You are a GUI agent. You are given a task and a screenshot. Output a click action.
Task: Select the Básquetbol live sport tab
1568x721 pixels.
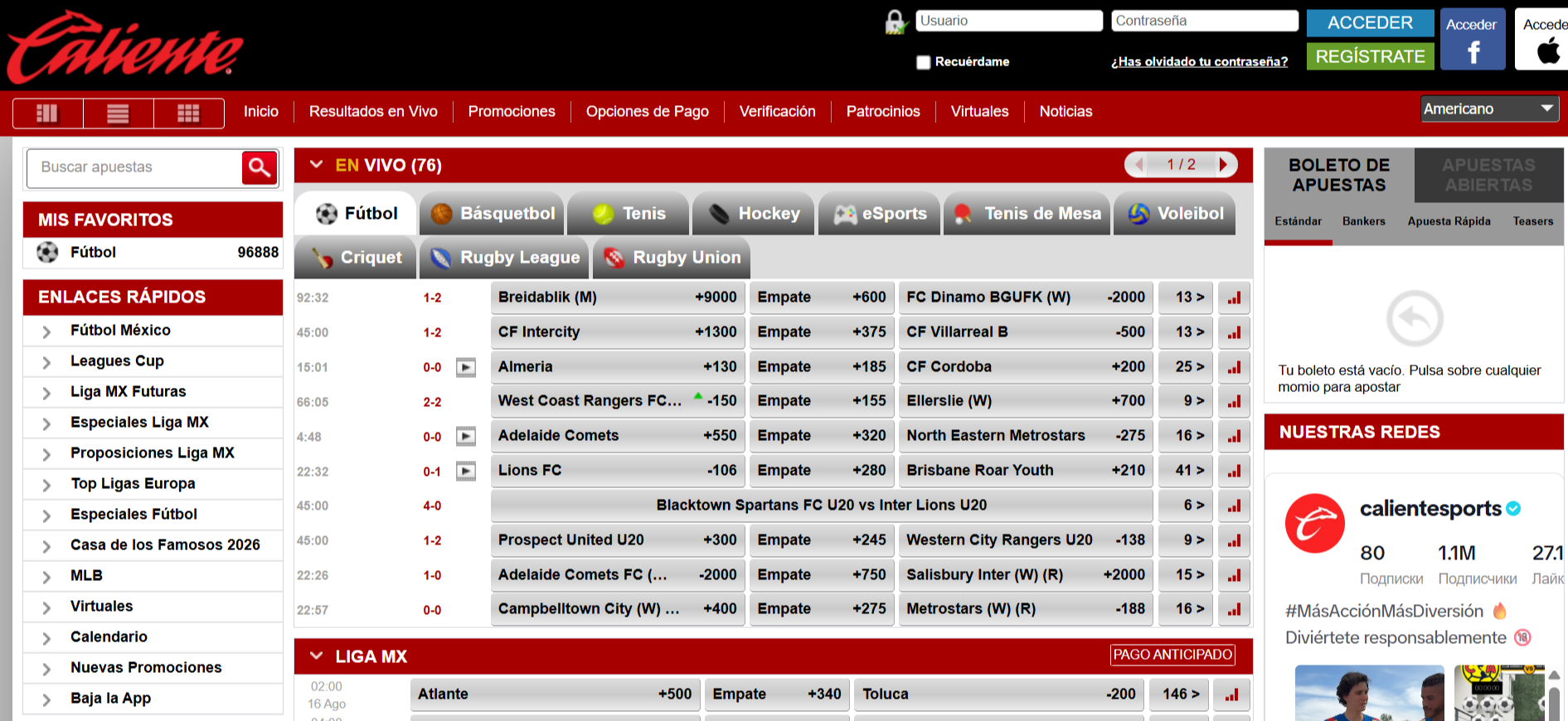pyautogui.click(x=492, y=214)
